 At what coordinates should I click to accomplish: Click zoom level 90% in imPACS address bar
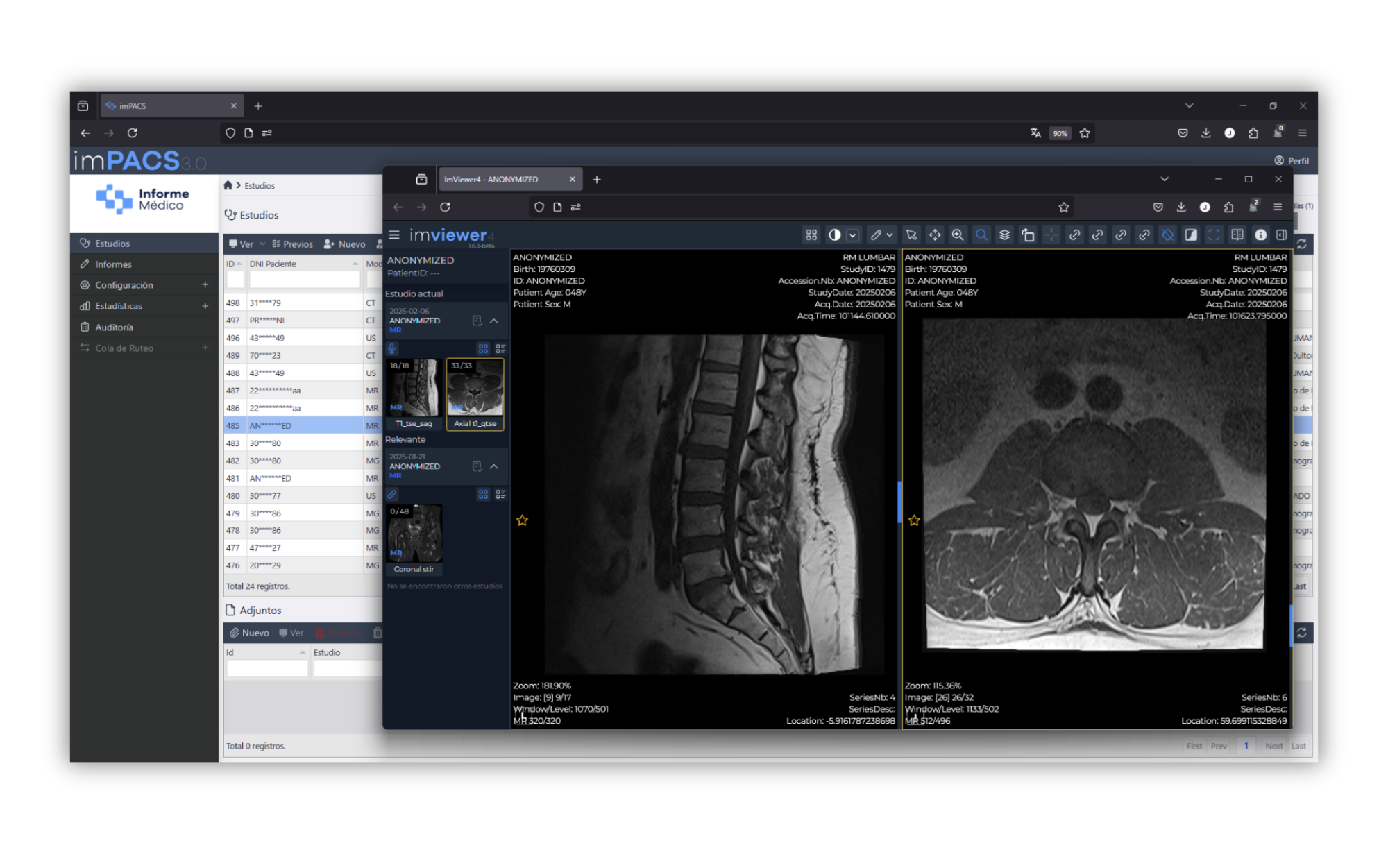1060,133
